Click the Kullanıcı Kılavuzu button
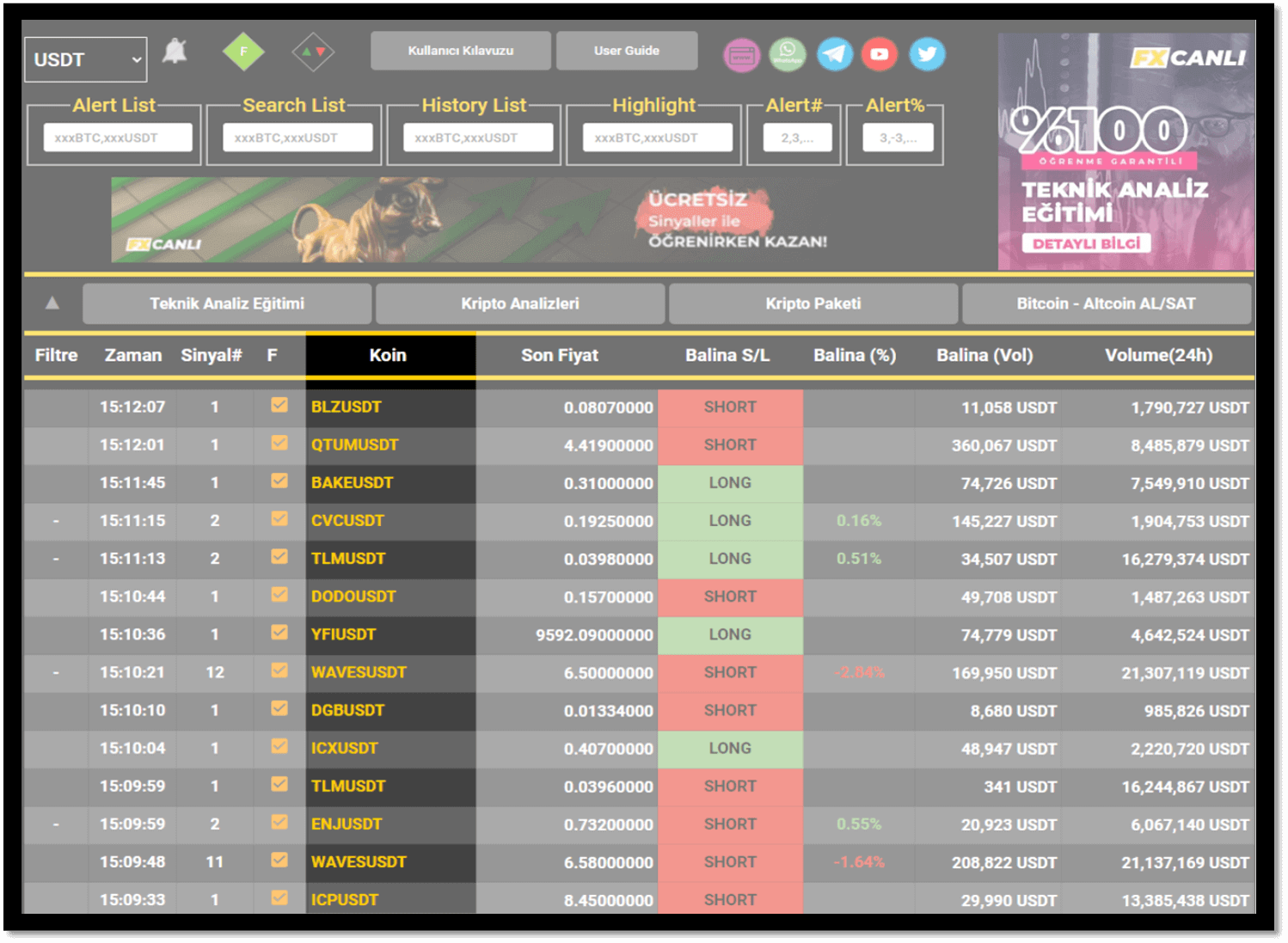Image resolution: width=1288 pixels, height=943 pixels. click(461, 51)
